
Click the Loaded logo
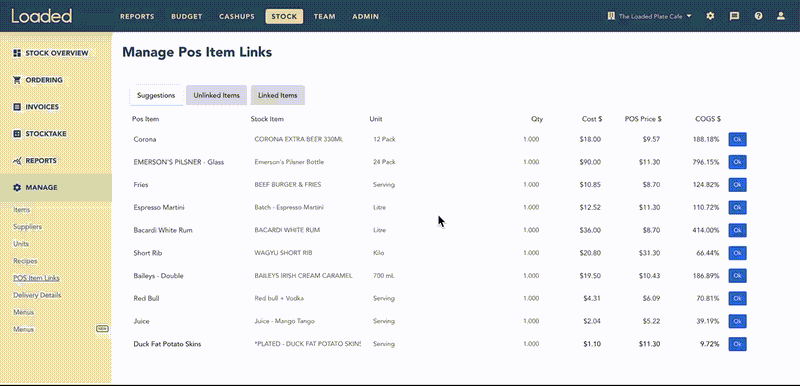(x=41, y=16)
